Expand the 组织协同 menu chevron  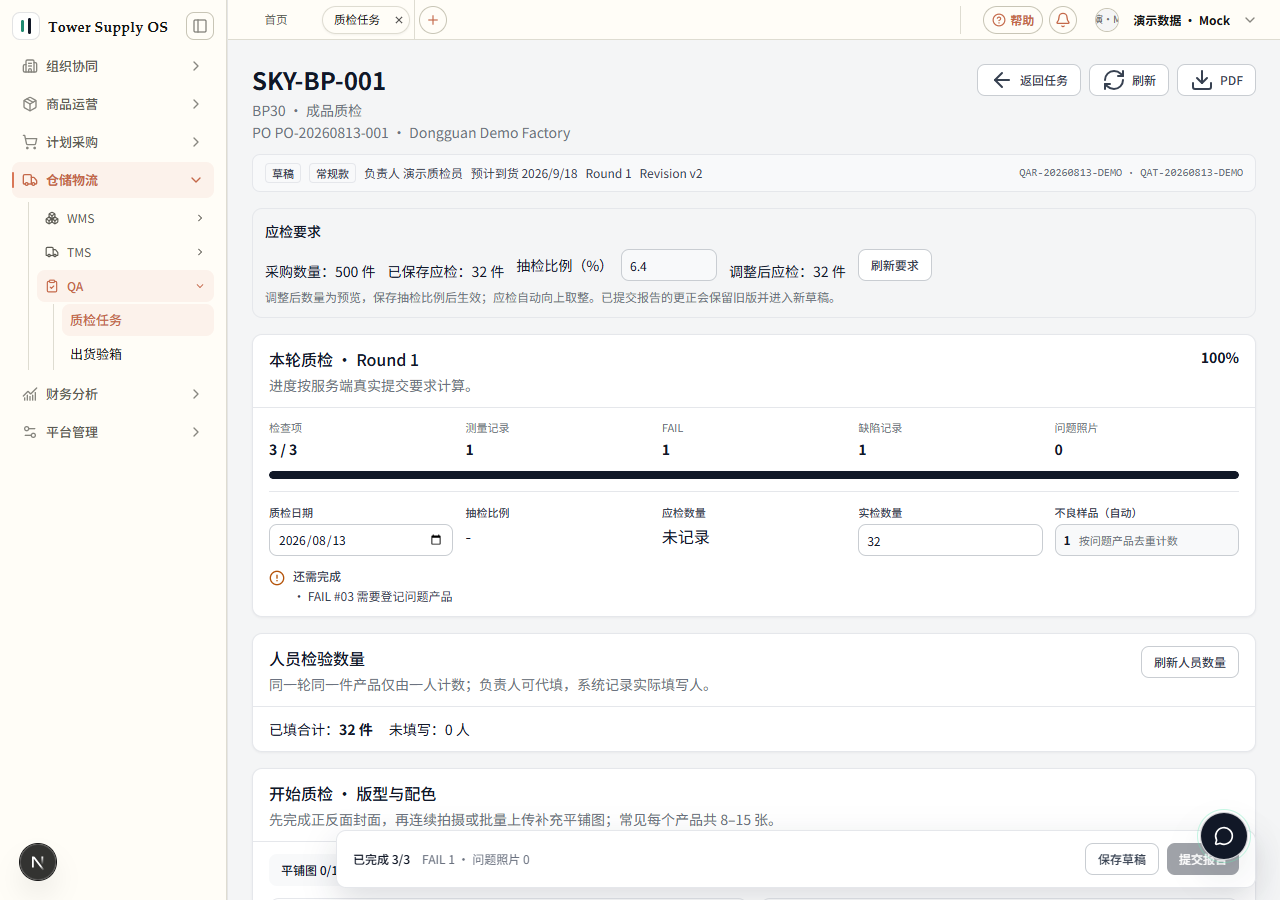[196, 66]
